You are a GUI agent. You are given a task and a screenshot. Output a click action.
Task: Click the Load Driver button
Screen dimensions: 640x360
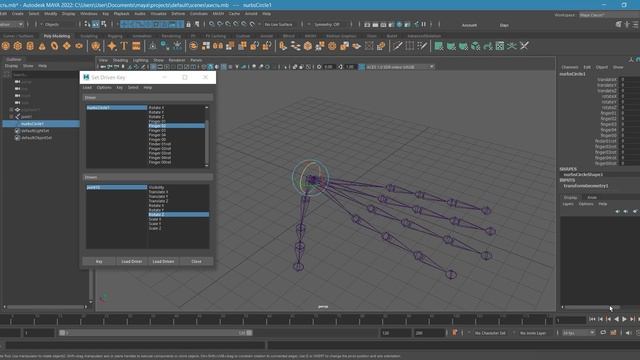131,261
